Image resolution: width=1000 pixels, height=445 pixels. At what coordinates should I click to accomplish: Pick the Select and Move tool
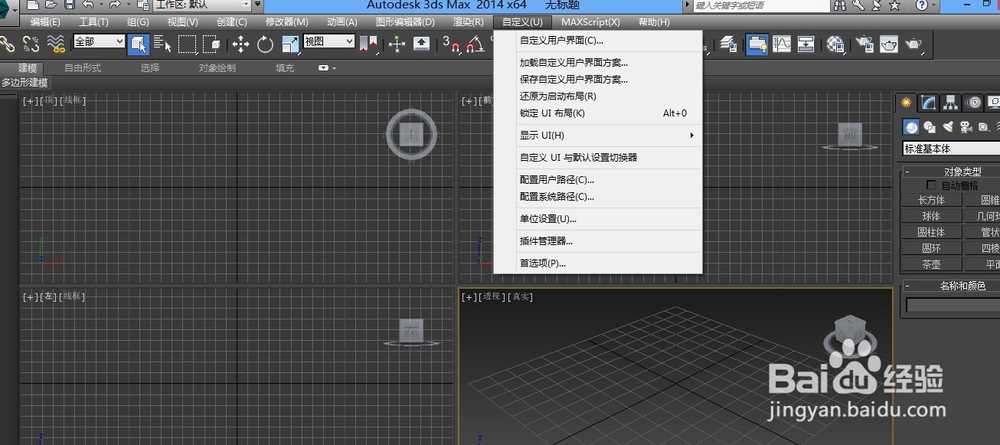tap(240, 44)
